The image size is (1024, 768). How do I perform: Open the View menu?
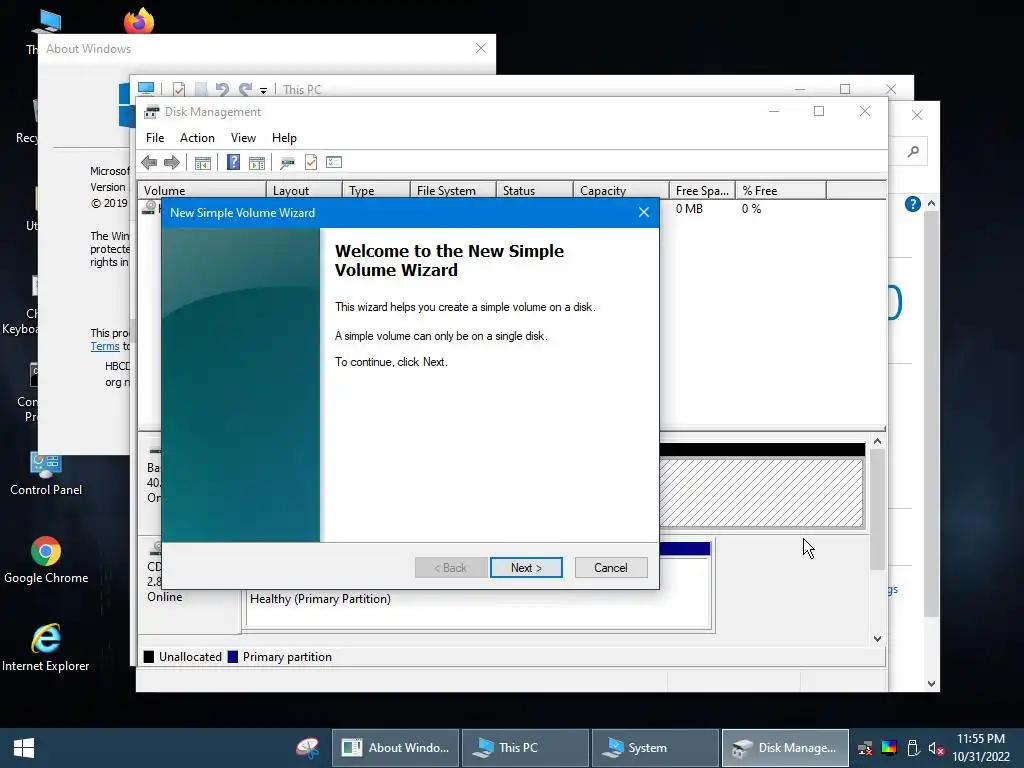click(x=243, y=138)
